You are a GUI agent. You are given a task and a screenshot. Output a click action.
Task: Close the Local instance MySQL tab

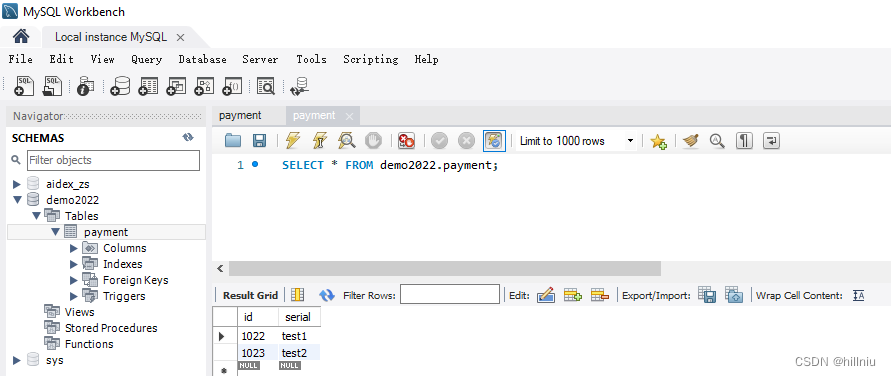(180, 37)
